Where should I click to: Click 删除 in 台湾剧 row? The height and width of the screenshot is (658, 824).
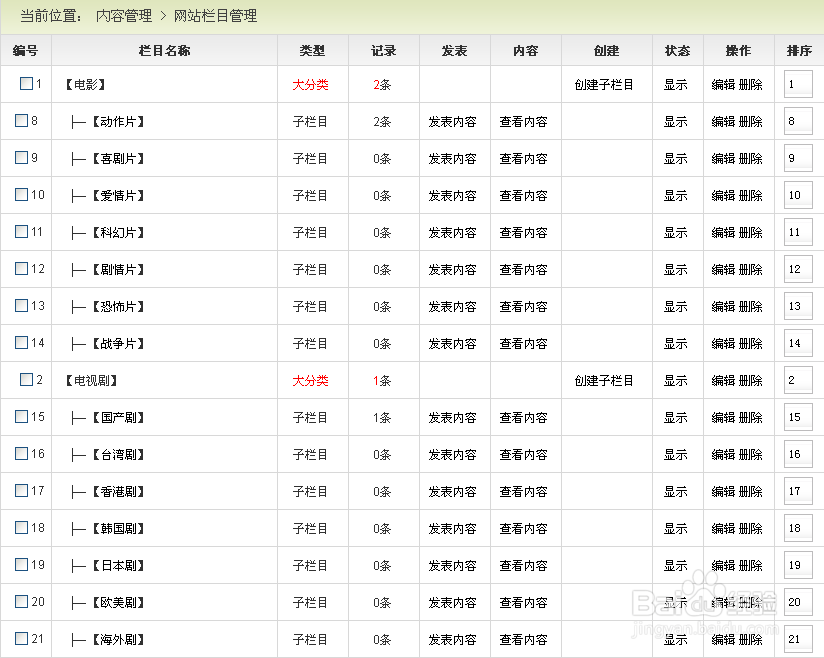coord(750,455)
